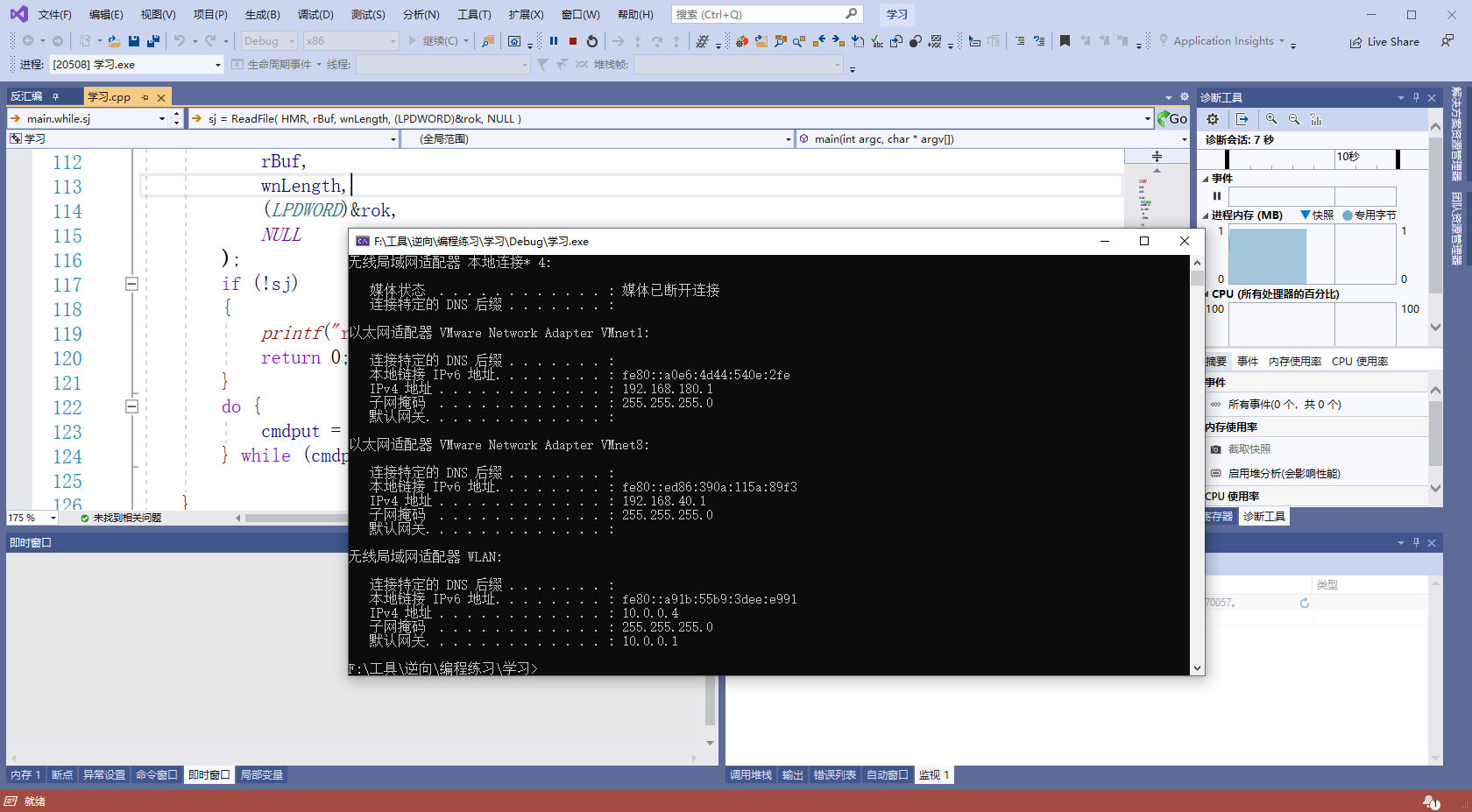Open the Debug configuration dropdown
This screenshot has width=1472, height=812.
(269, 41)
